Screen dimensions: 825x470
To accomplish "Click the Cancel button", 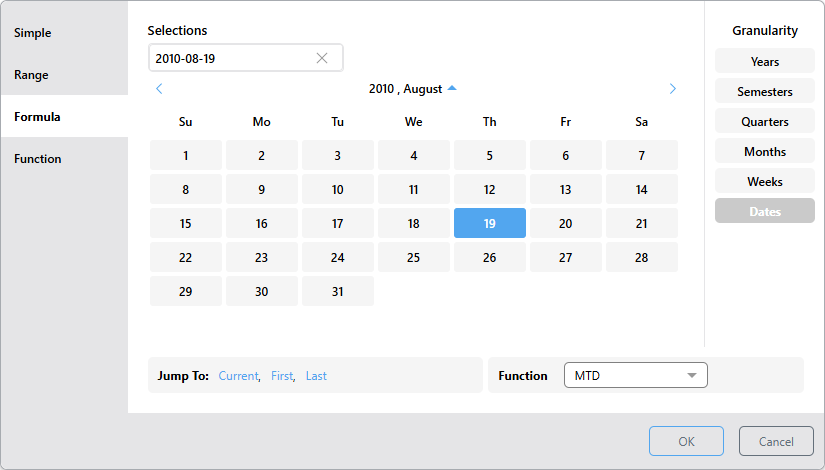I will (x=776, y=441).
